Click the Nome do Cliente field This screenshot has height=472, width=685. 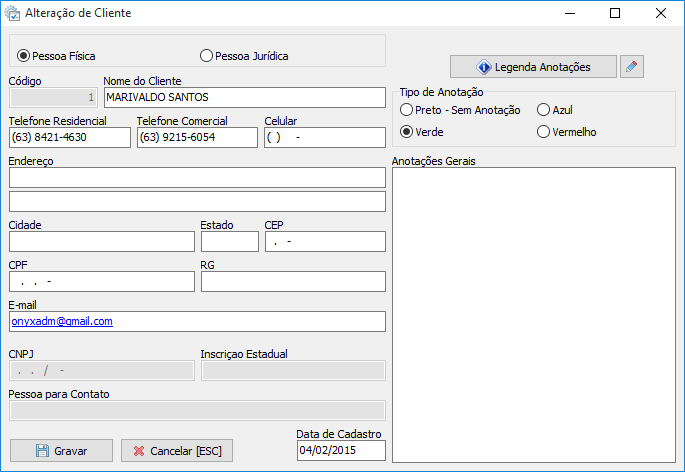coord(244,97)
